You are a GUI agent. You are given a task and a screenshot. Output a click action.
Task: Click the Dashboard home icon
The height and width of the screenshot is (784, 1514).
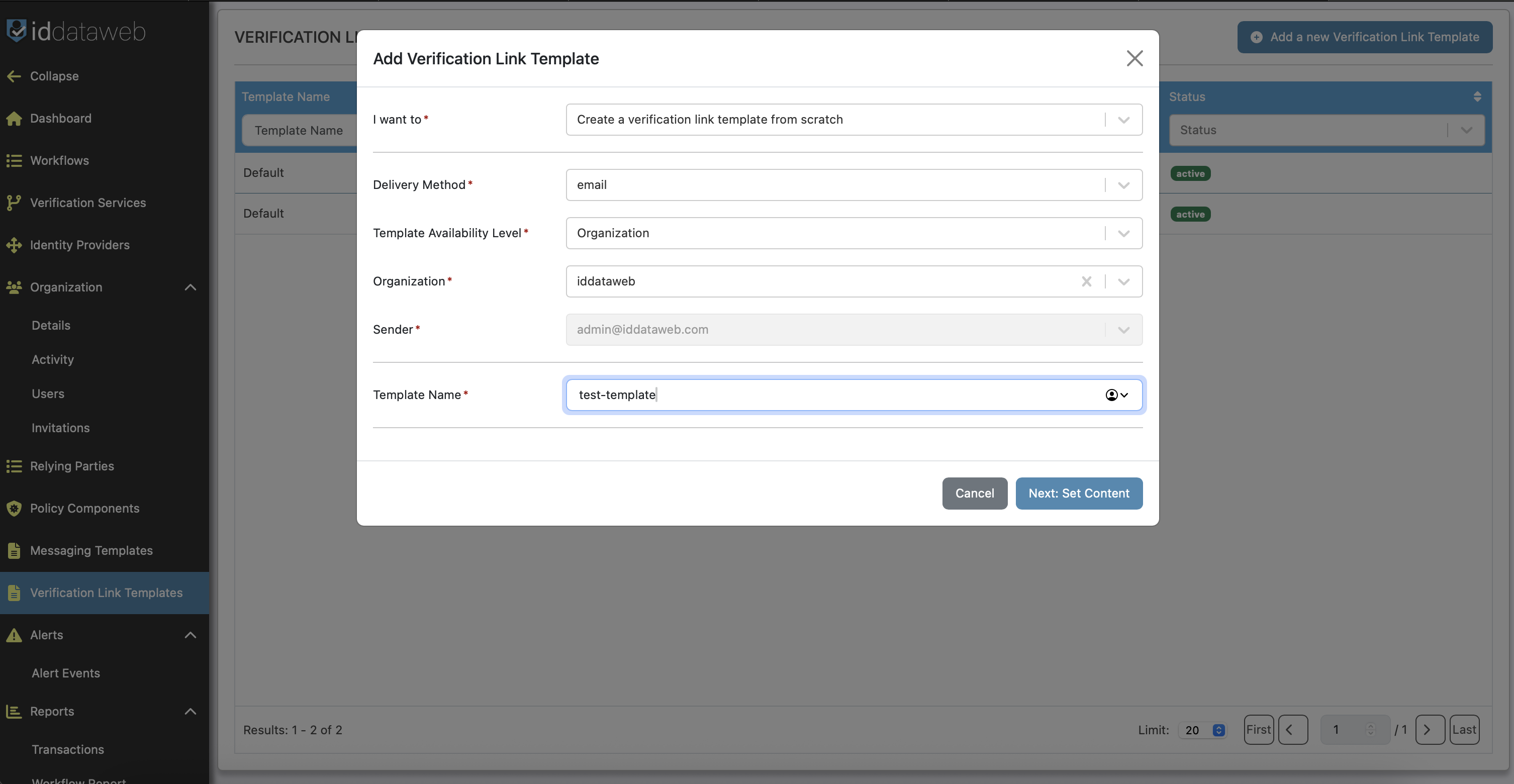14,118
